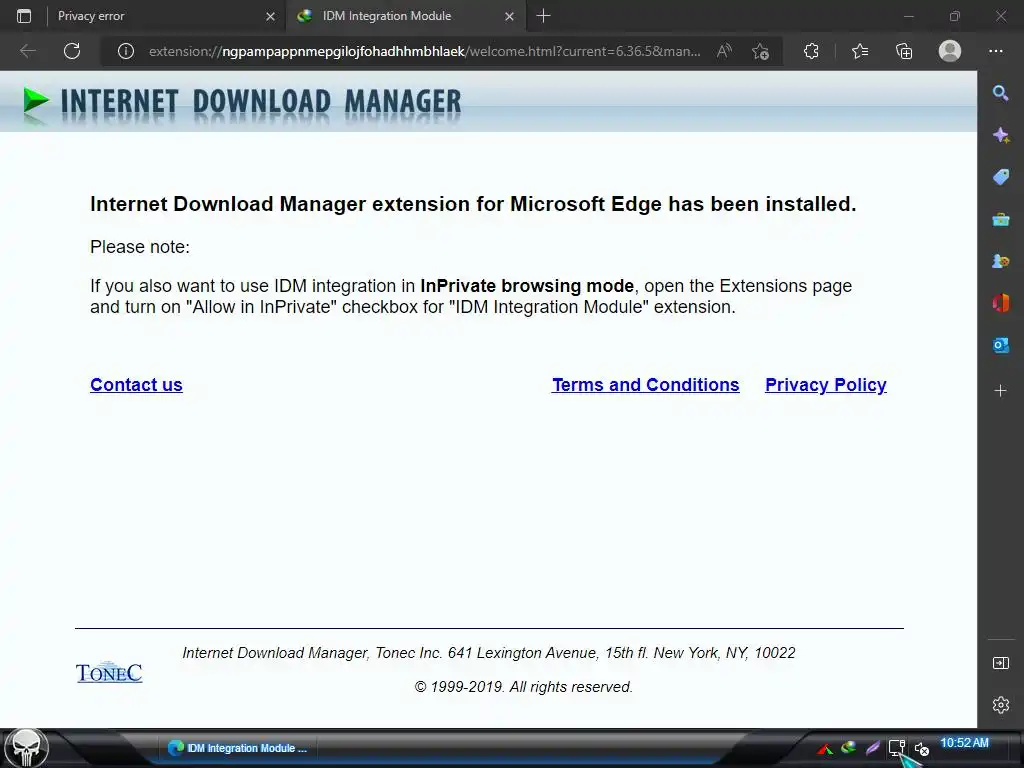This screenshot has height=768, width=1024.
Task: Open sidebar settings gear
Action: (1000, 705)
